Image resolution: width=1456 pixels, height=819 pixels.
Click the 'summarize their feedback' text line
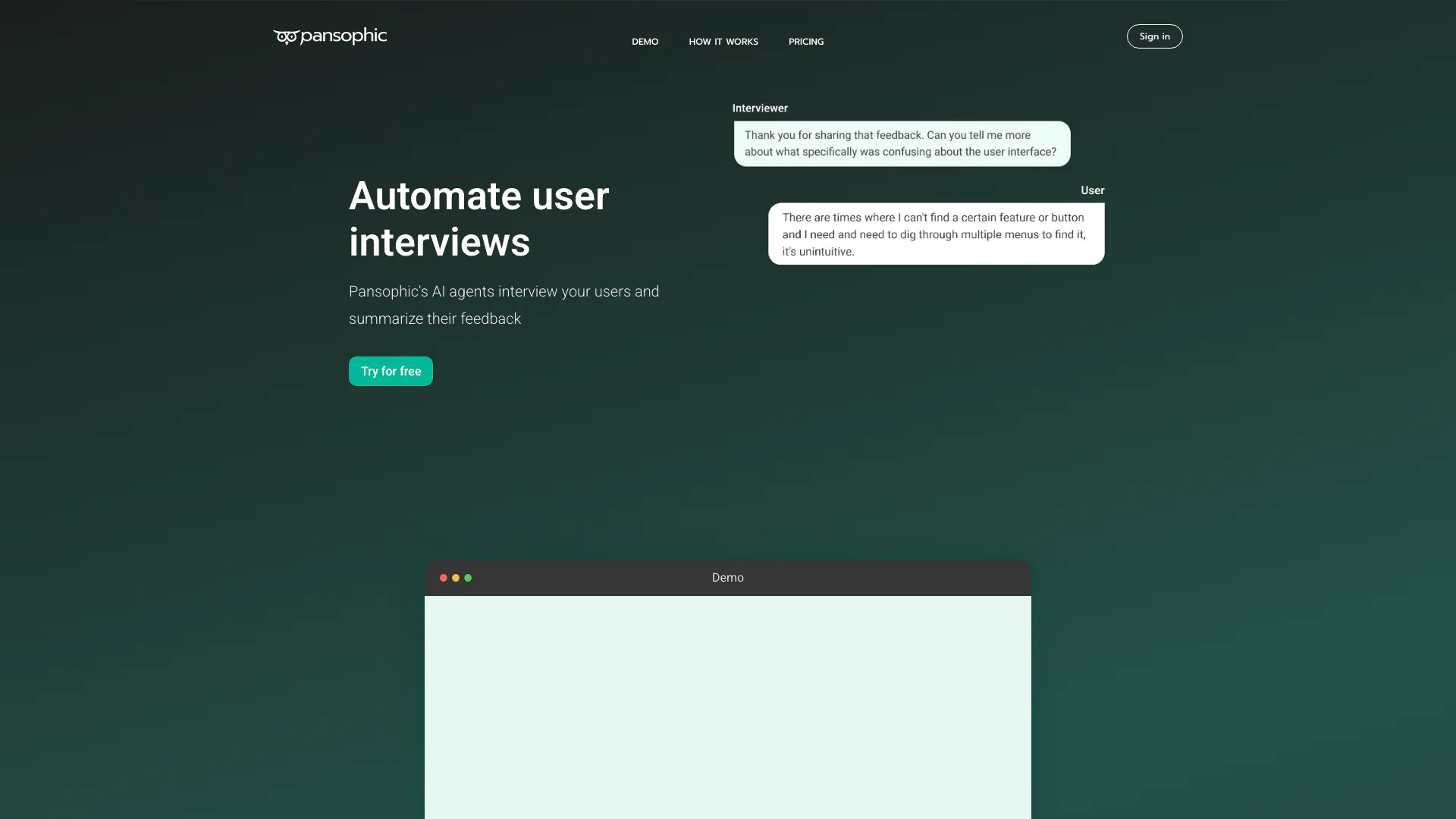(435, 319)
